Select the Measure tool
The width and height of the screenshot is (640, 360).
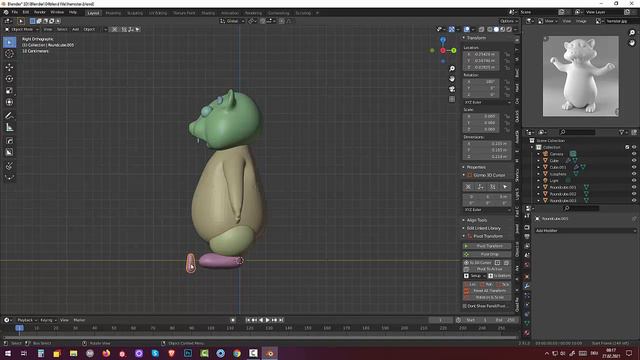pos(9,127)
